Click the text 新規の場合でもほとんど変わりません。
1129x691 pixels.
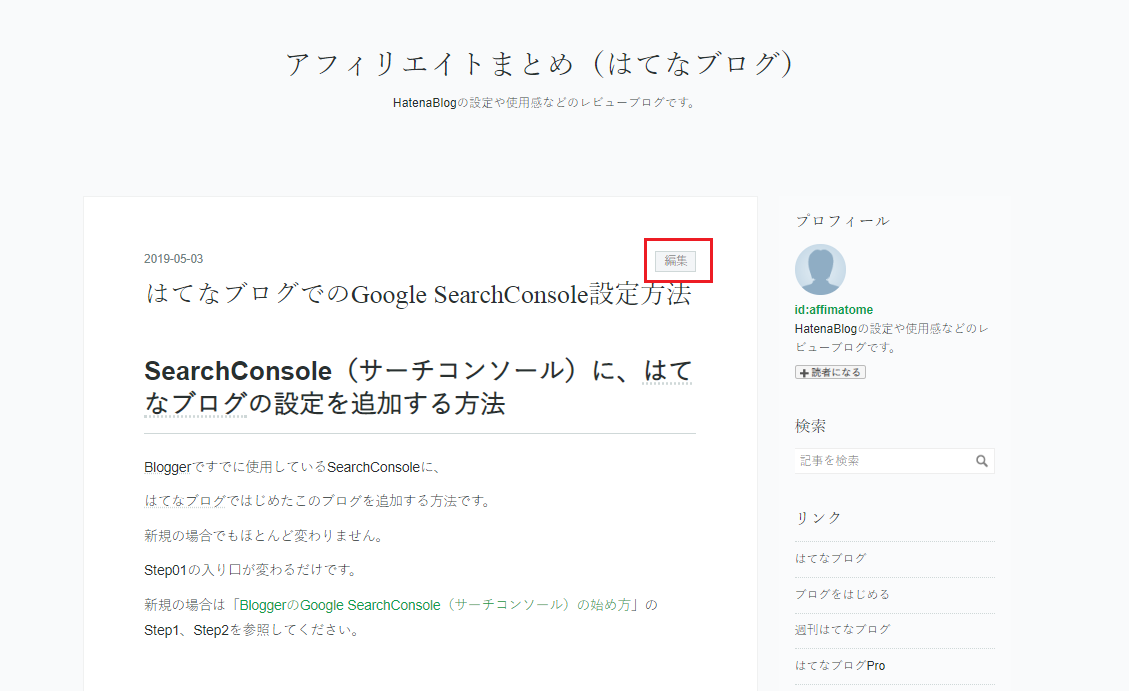point(265,536)
